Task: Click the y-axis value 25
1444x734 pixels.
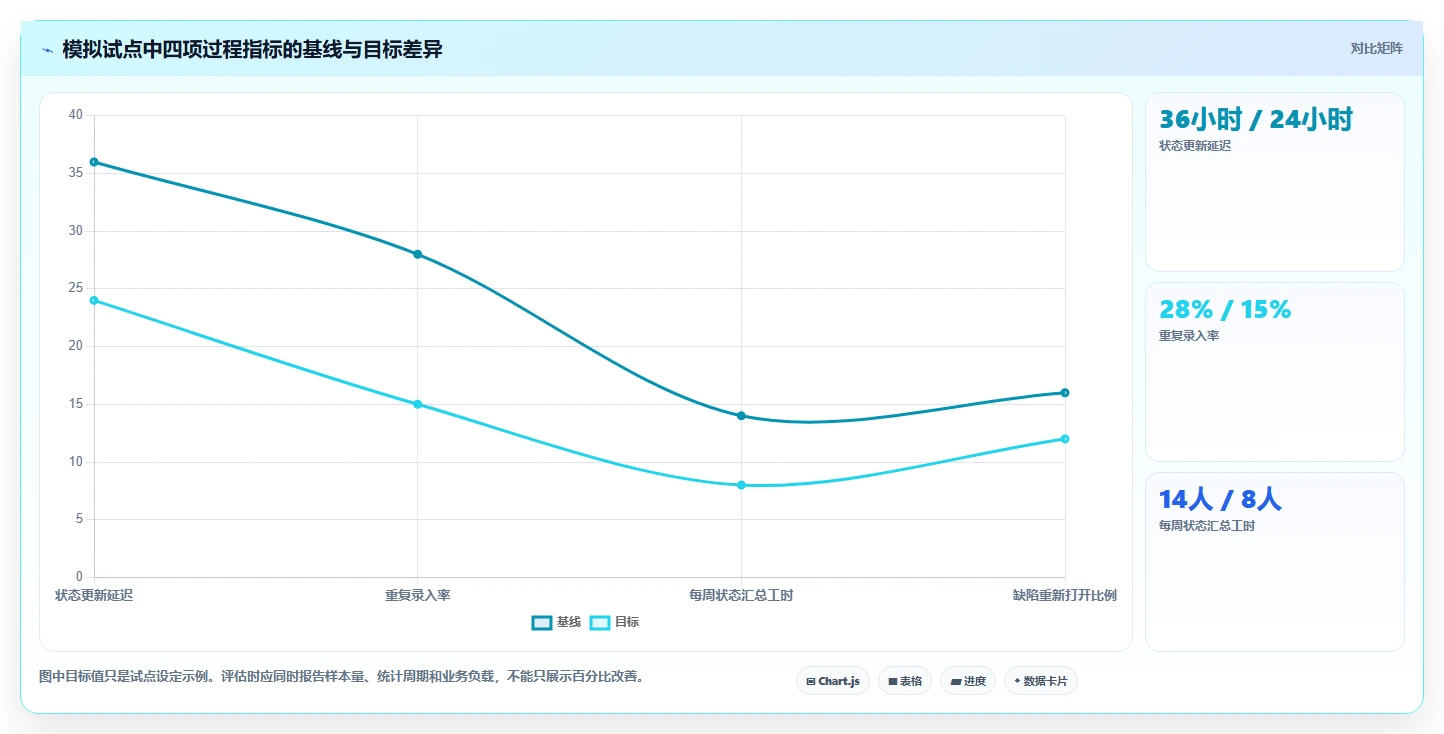Action: 76,288
